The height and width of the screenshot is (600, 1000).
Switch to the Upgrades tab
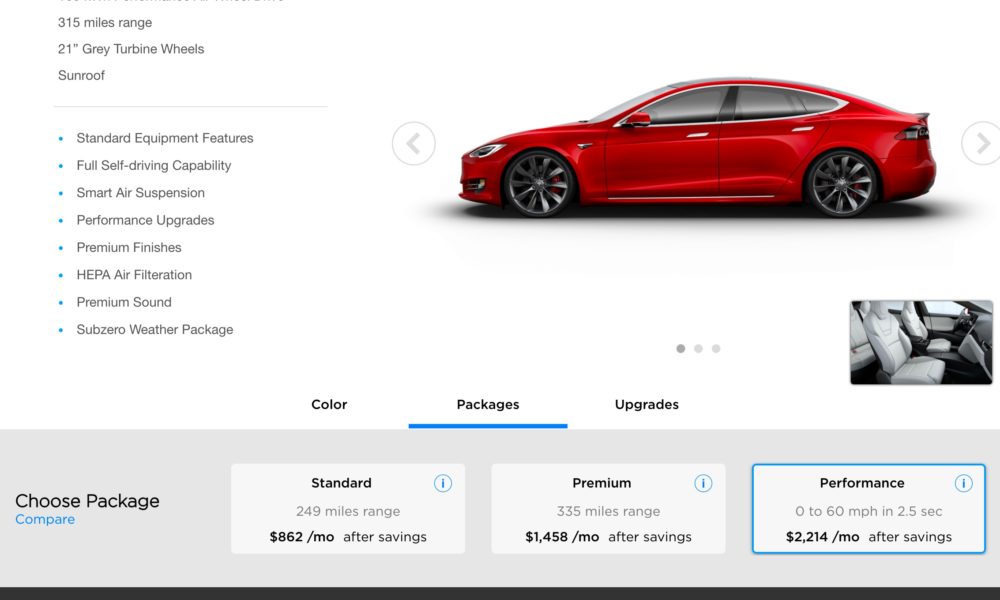(647, 404)
